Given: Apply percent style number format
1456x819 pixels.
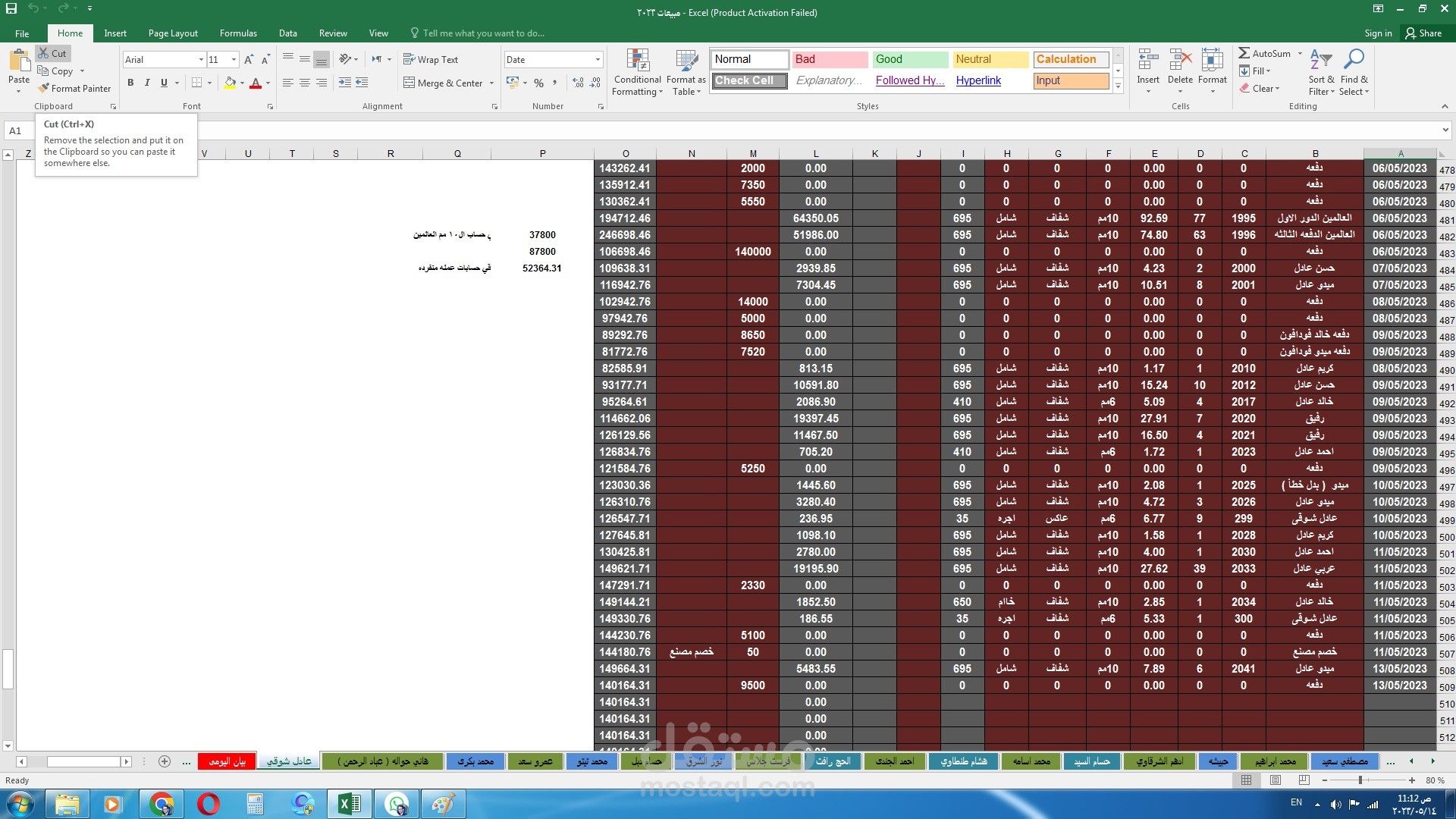Looking at the screenshot, I should click(538, 83).
